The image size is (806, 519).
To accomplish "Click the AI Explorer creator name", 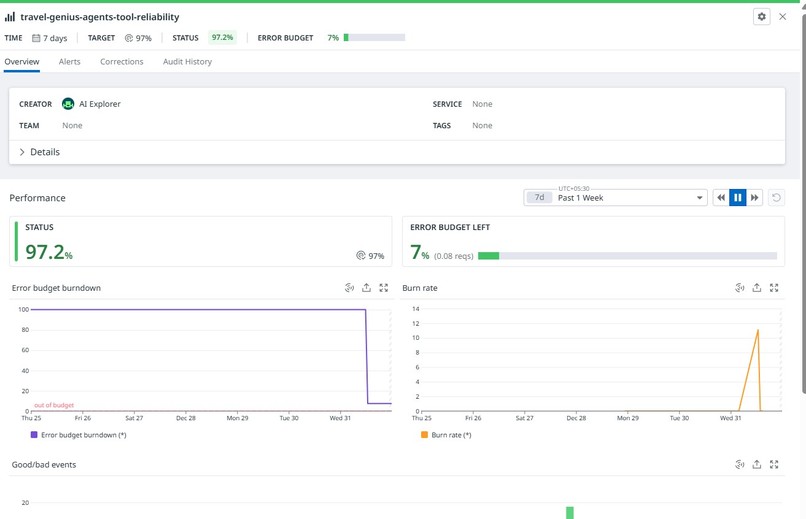I will (100, 104).
